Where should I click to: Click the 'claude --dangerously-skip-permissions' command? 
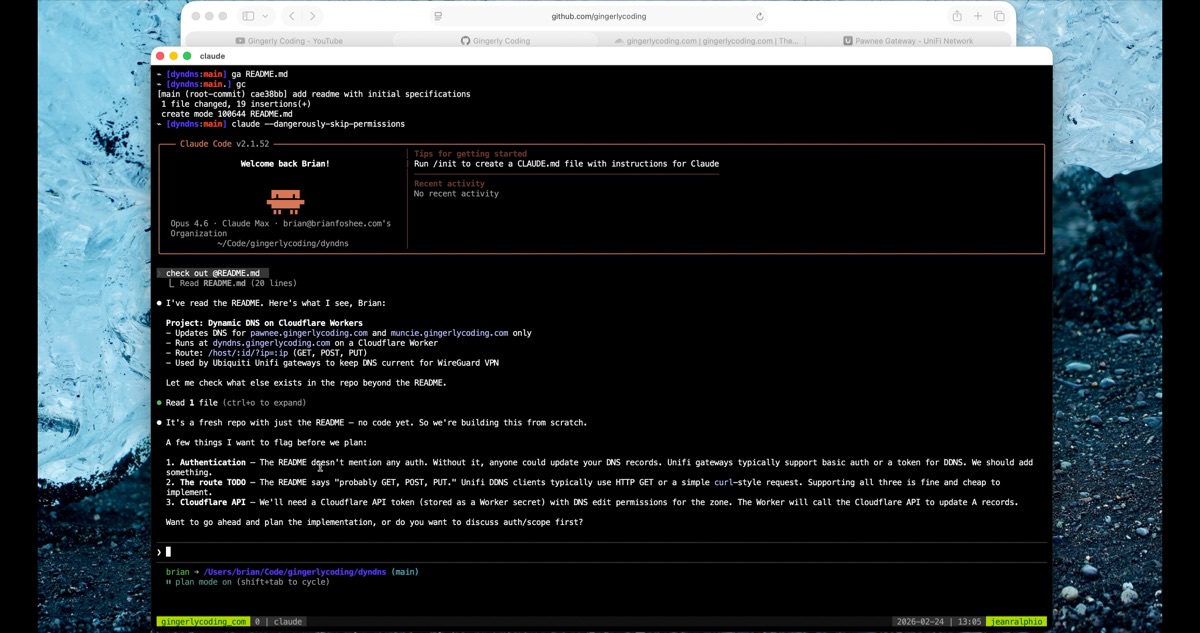tap(318, 124)
